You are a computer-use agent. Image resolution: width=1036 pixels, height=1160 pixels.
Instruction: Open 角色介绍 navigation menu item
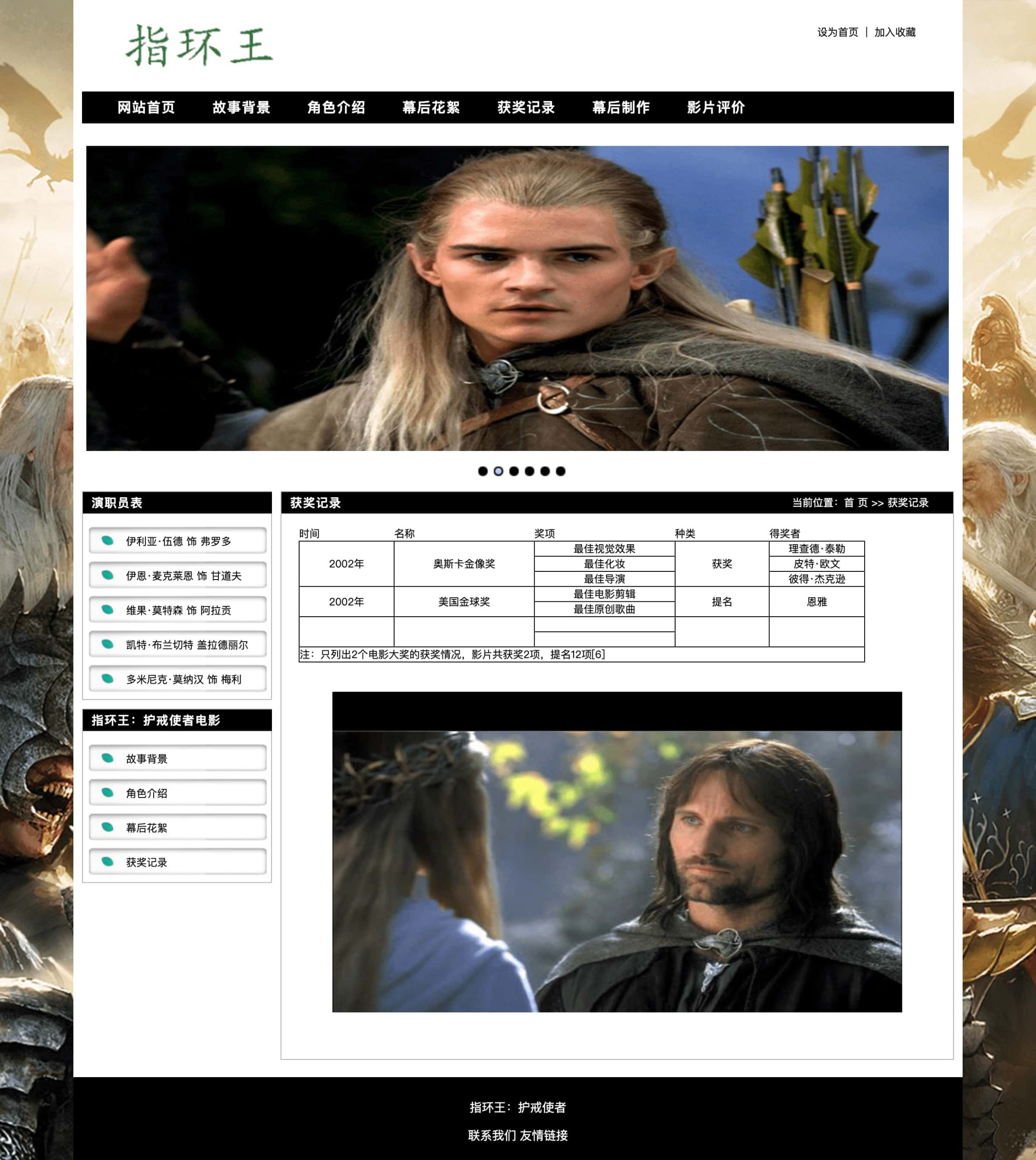(336, 107)
